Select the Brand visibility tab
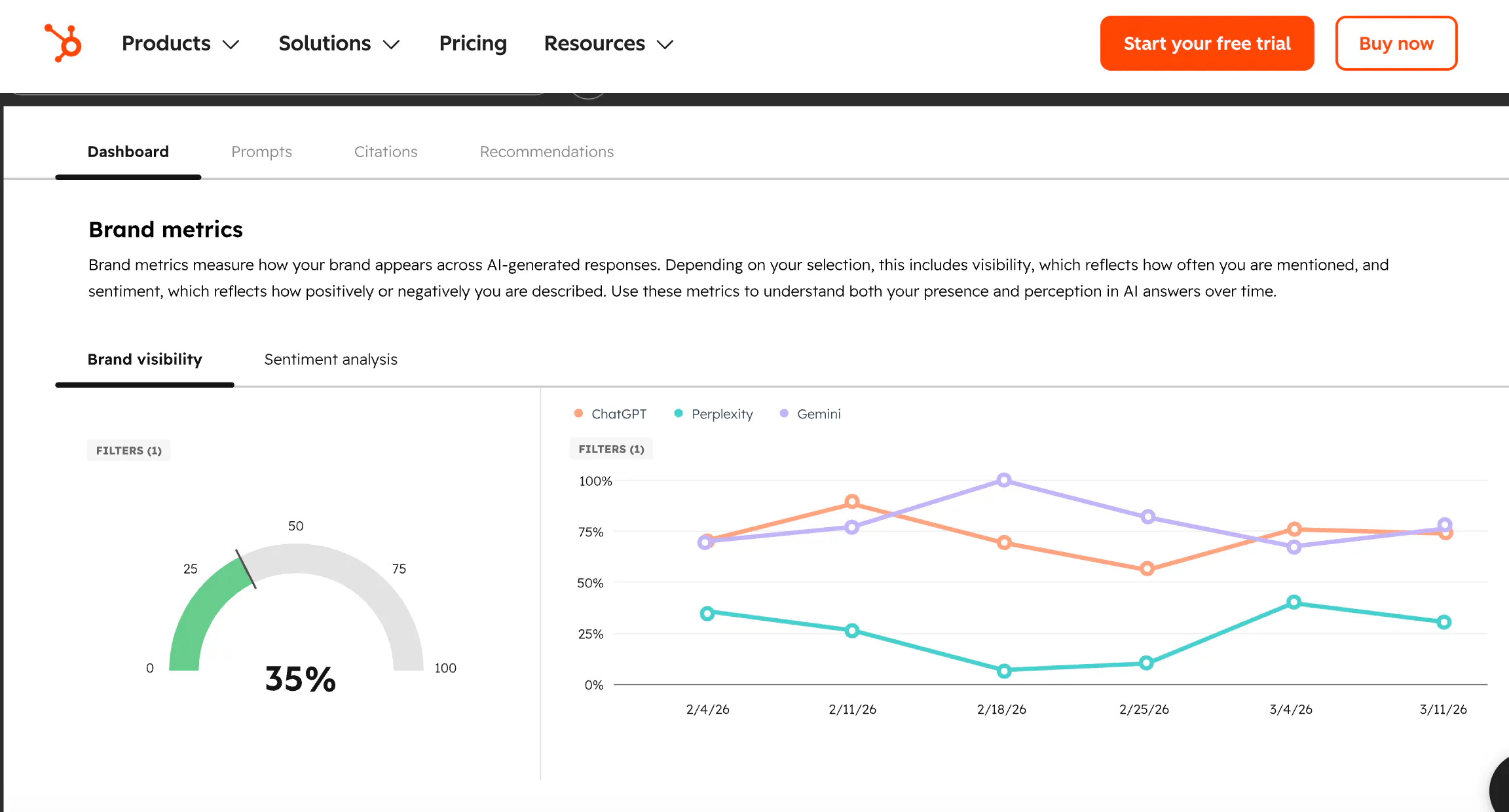This screenshot has height=812, width=1509. (145, 360)
